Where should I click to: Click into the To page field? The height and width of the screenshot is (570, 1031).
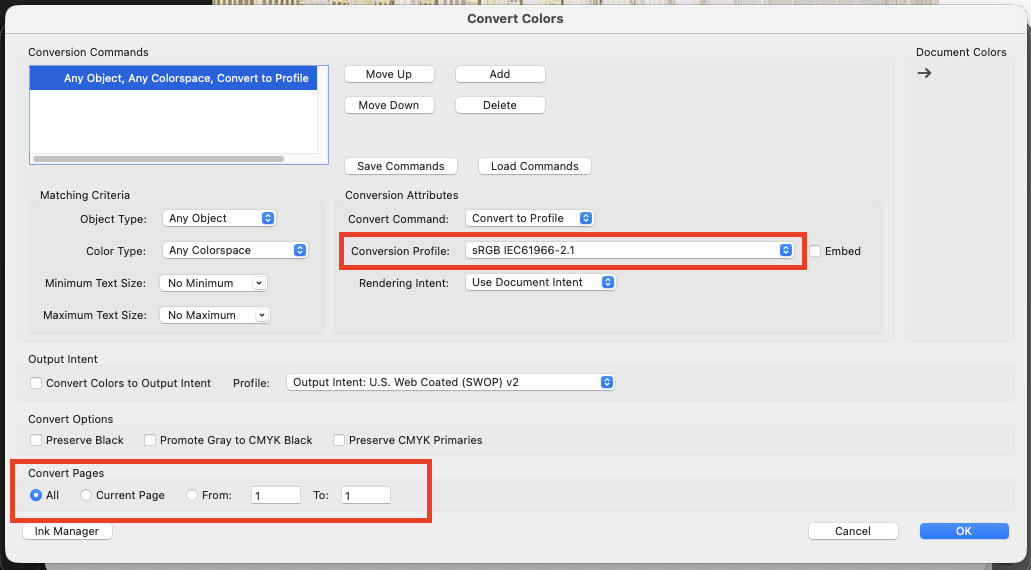coord(366,495)
